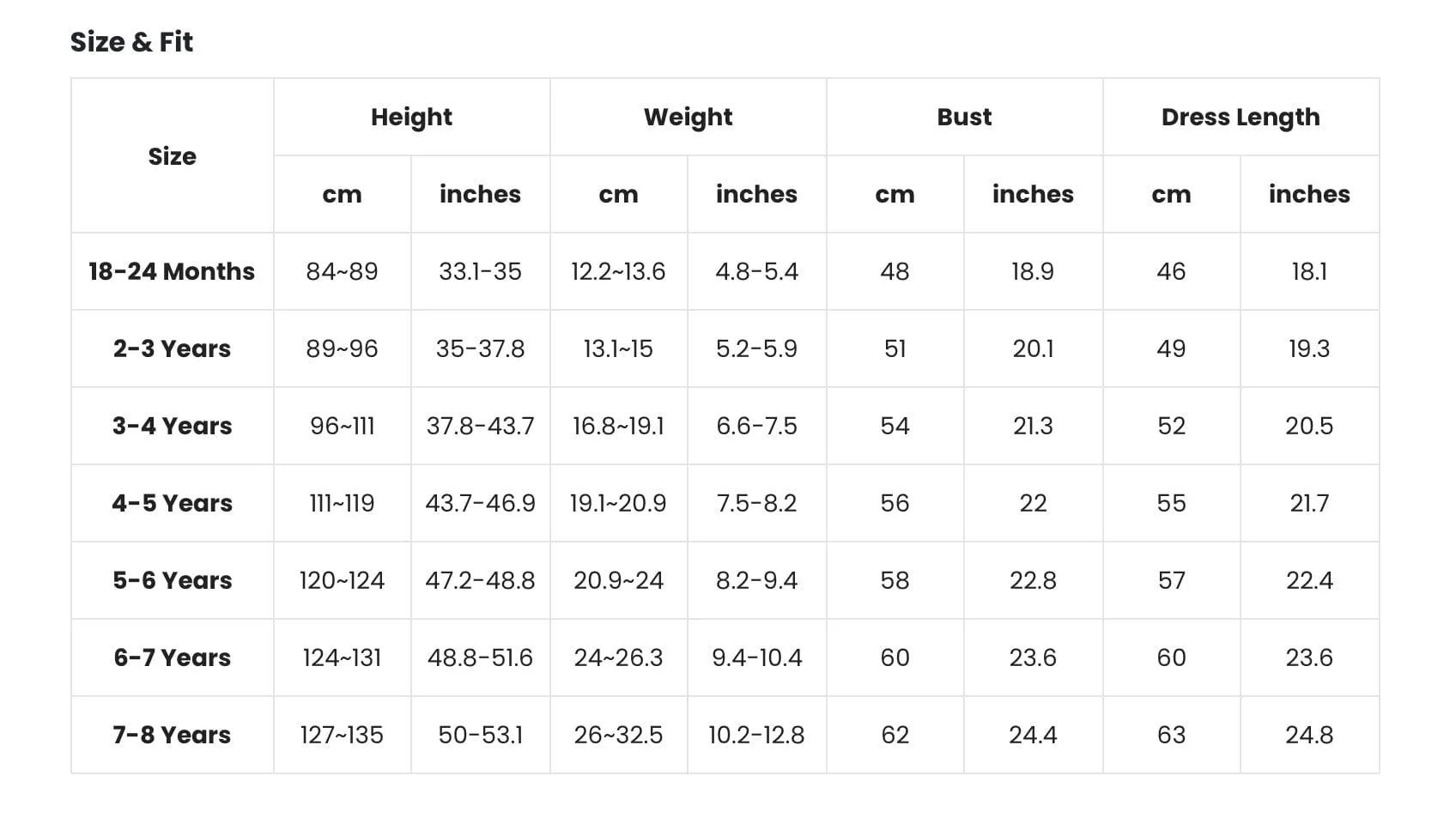Click the Dress Length column header
1456x830 pixels.
point(1241,117)
